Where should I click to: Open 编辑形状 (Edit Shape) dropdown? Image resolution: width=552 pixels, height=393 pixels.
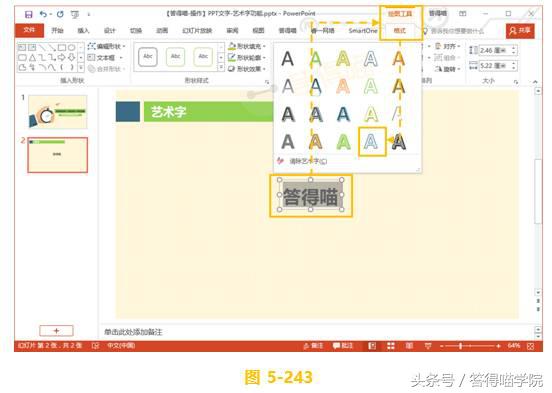(107, 46)
